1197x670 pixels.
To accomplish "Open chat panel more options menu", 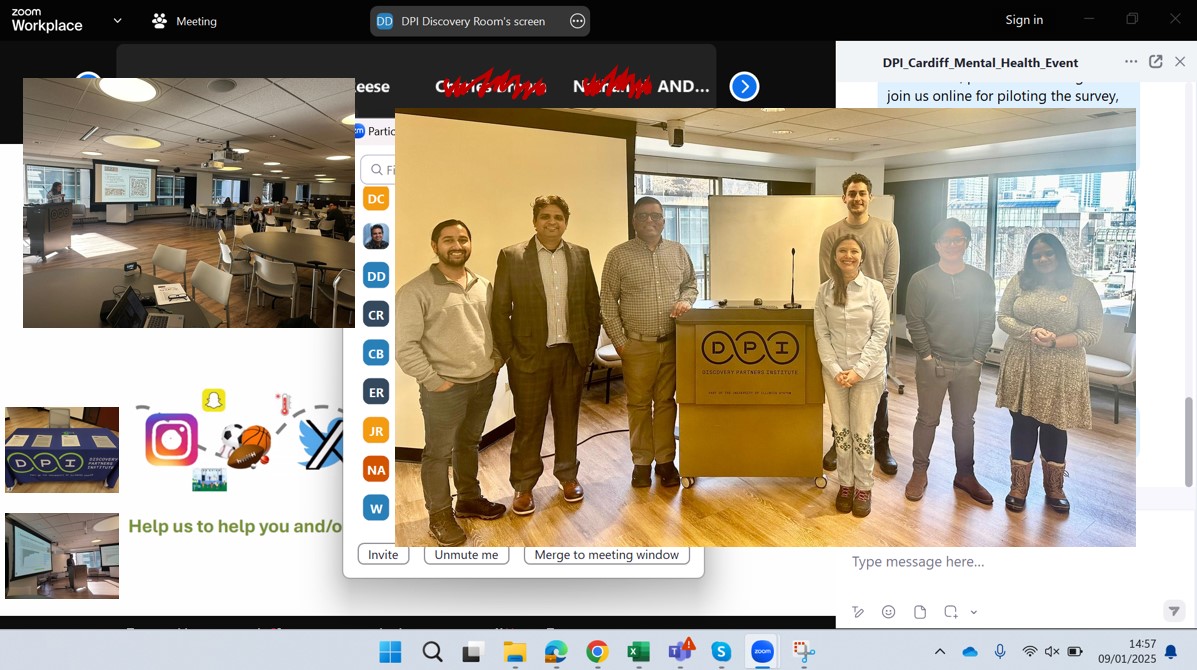I will [1131, 62].
